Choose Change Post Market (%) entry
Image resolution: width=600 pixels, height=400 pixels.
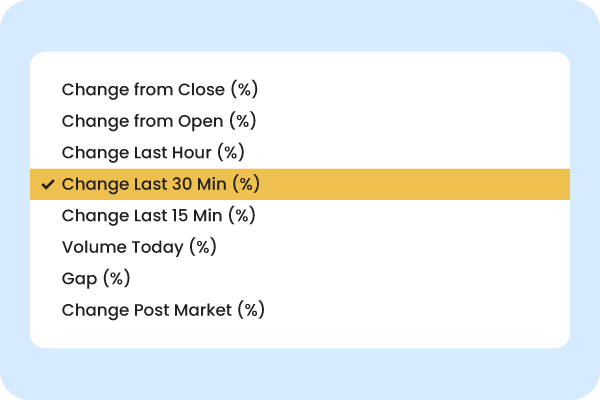(163, 309)
